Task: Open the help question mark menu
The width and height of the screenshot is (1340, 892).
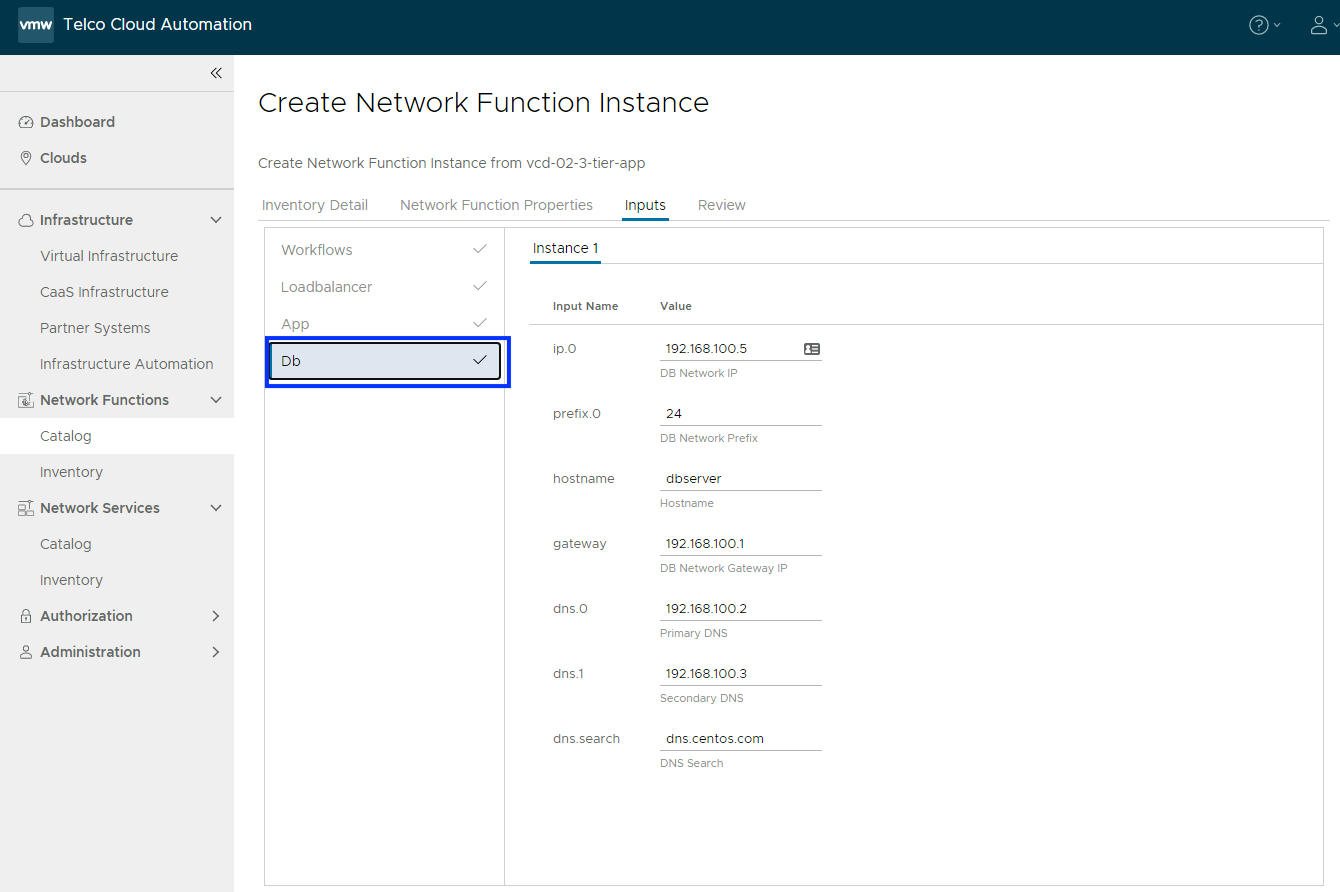Action: [x=1264, y=25]
